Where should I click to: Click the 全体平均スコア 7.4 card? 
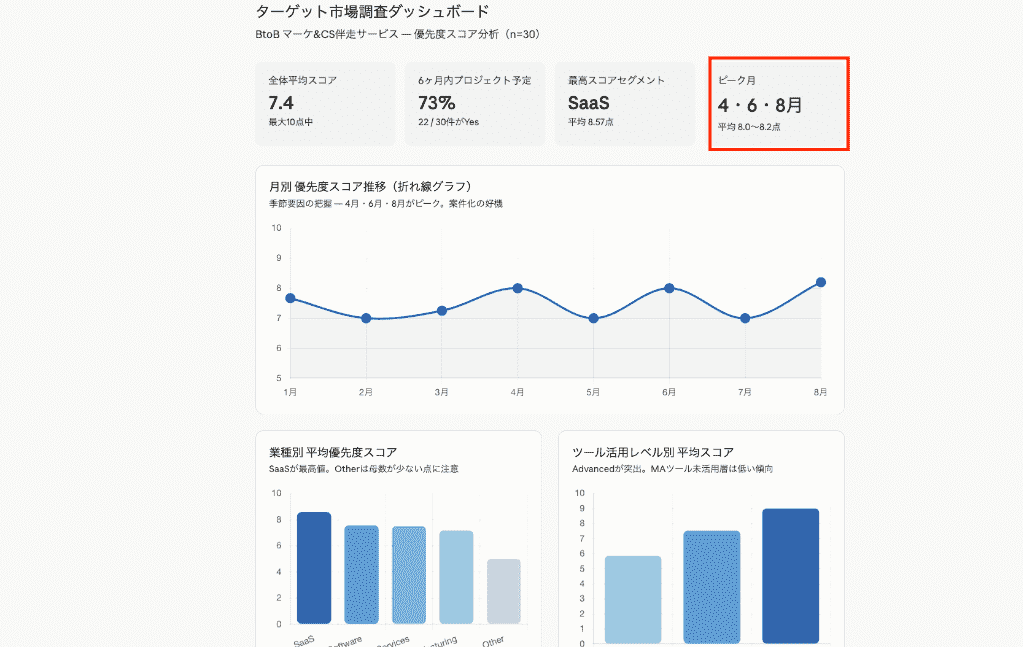(325, 104)
